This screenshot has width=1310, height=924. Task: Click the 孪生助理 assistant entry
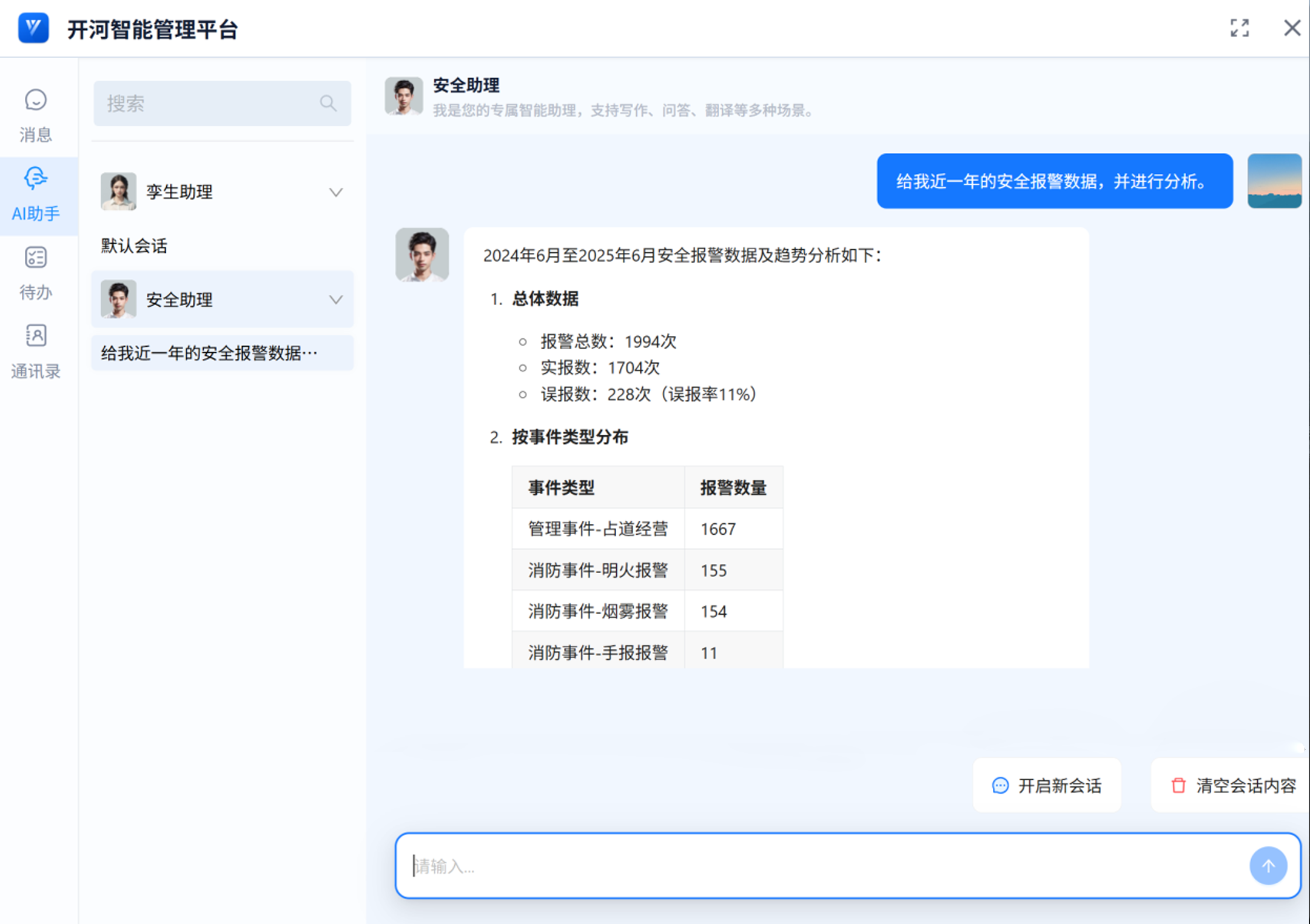pyautogui.click(x=180, y=192)
